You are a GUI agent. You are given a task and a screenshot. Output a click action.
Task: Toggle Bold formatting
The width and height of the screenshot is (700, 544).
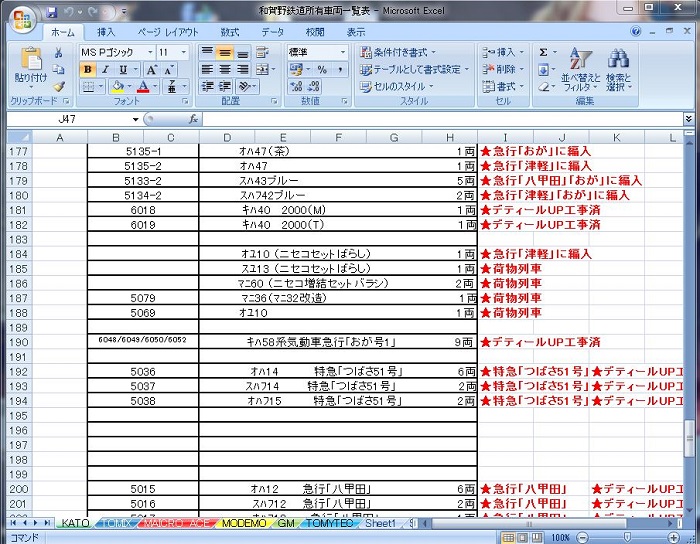tap(88, 70)
